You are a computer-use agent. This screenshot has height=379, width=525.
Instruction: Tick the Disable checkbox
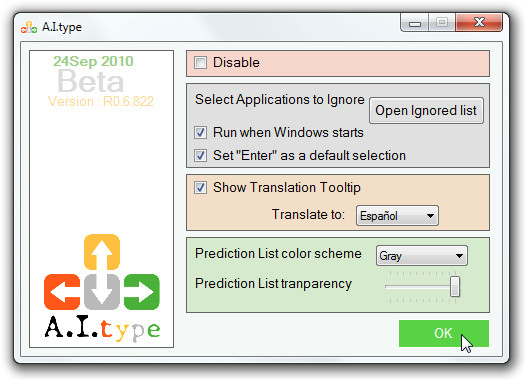[x=201, y=63]
